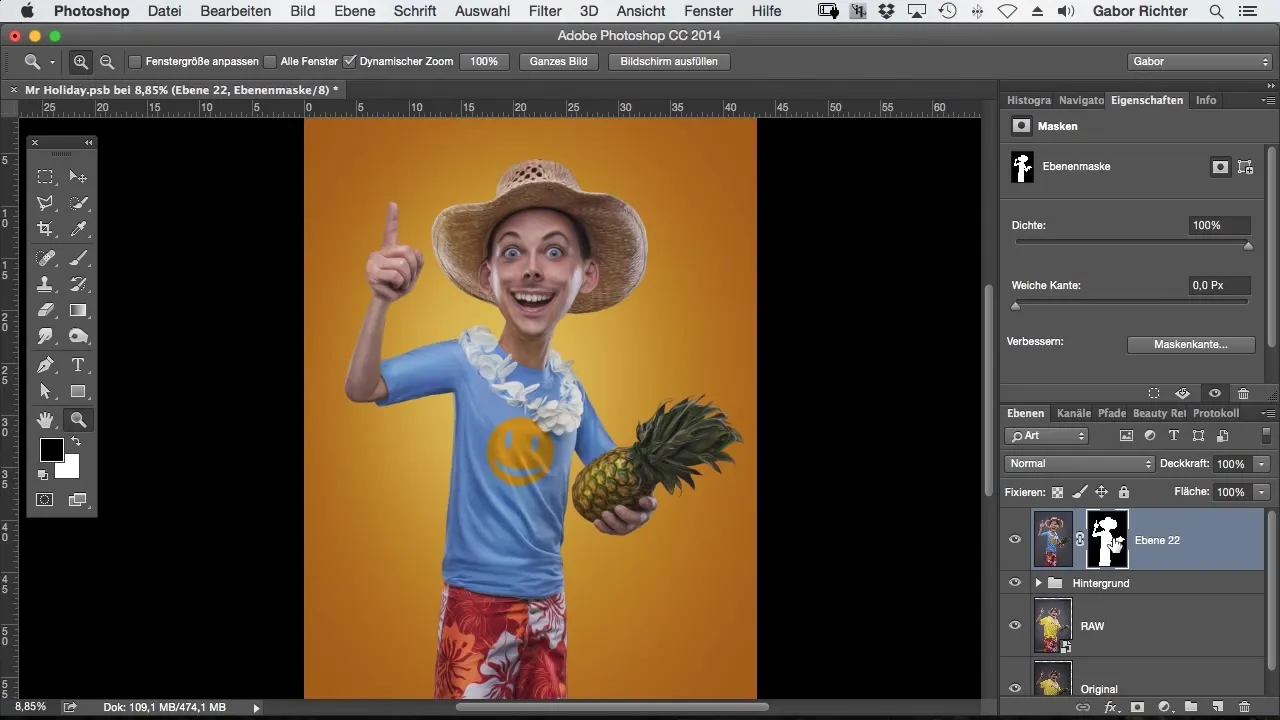The width and height of the screenshot is (1280, 720).
Task: Hide the Hintergrund group
Action: tap(1015, 583)
